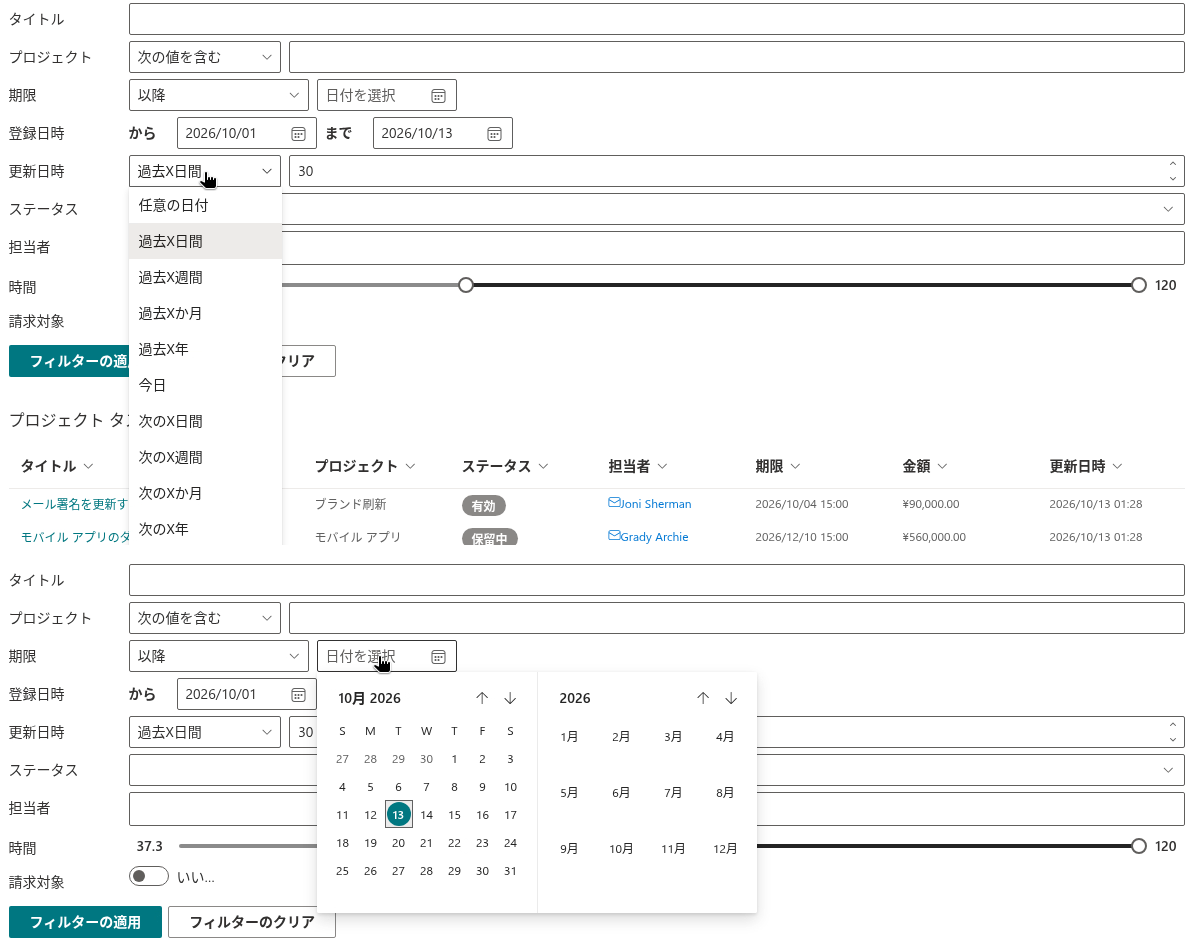Select 次のXか月 option
Screen dimensions: 1200x946
[205, 493]
